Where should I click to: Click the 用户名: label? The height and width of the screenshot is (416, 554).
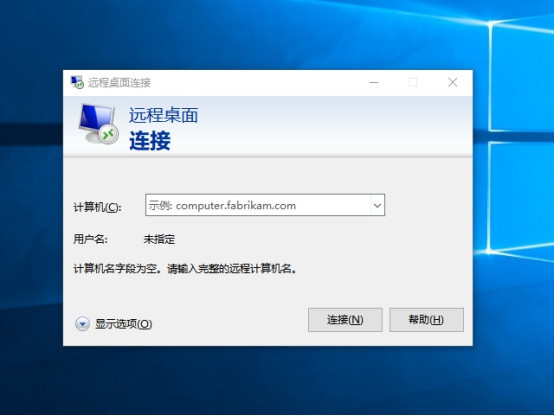click(90, 239)
